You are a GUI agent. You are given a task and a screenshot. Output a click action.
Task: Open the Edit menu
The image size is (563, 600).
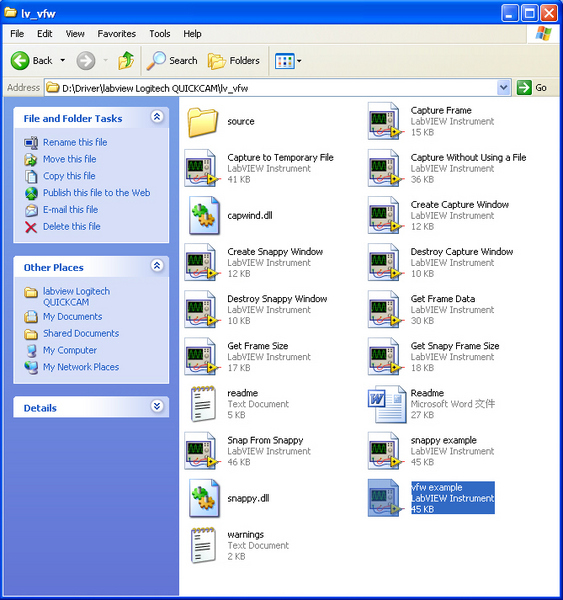[44, 34]
